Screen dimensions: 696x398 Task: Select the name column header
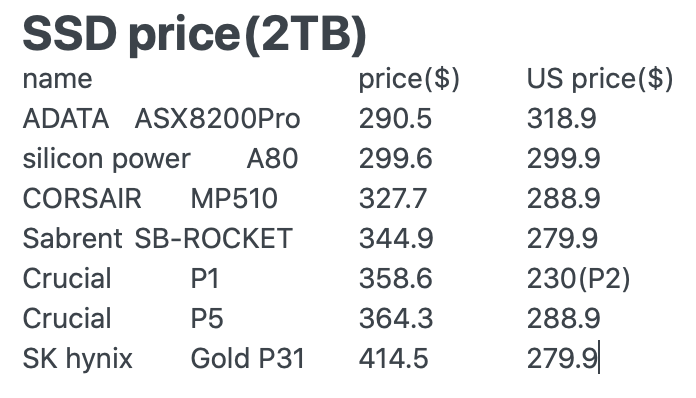pos(58,79)
